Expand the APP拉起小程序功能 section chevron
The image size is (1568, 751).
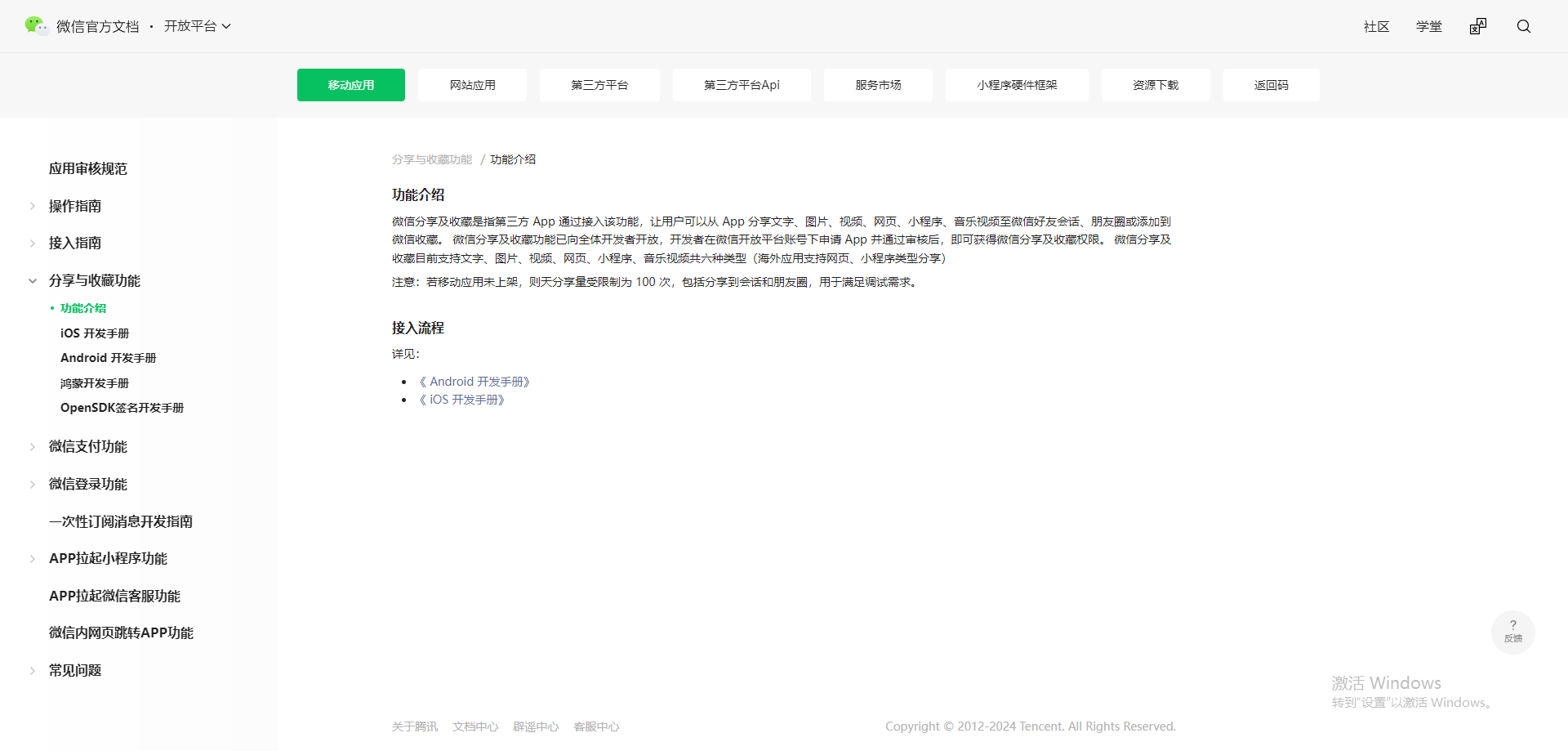click(33, 558)
